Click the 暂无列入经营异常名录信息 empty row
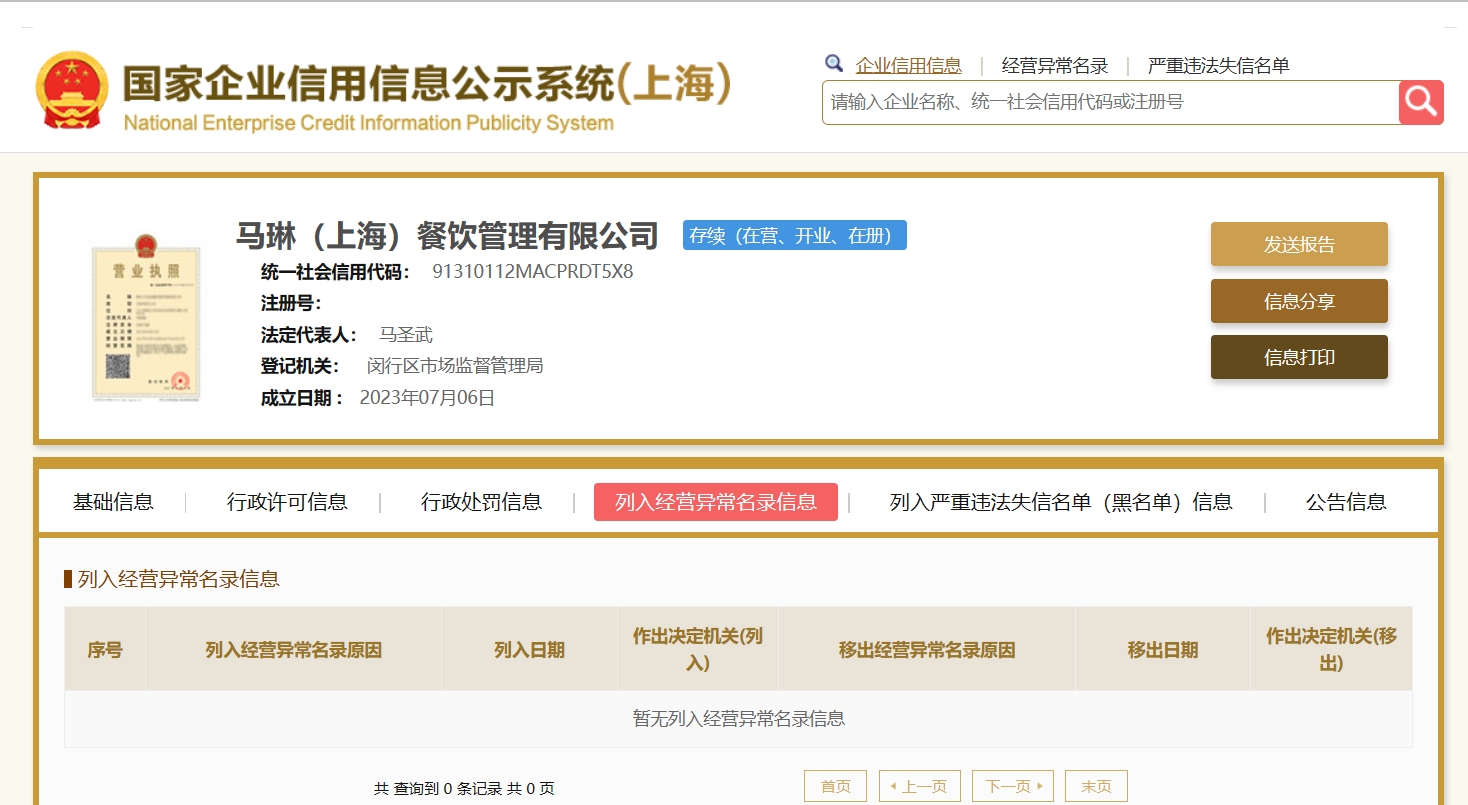 click(x=739, y=719)
